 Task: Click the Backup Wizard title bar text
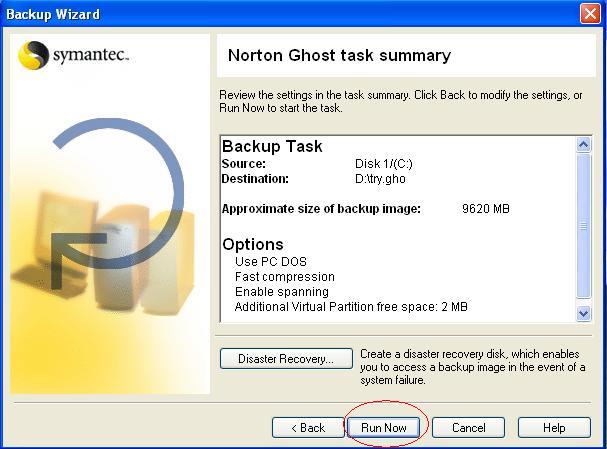click(53, 14)
